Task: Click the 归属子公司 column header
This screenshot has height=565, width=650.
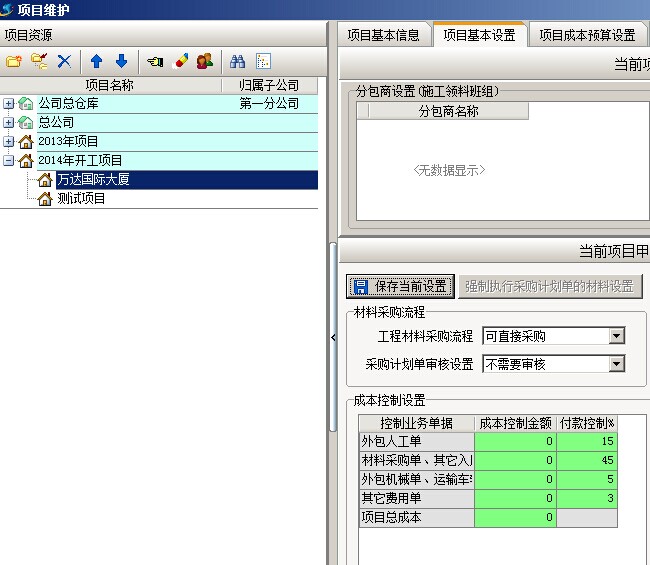Action: [269, 86]
